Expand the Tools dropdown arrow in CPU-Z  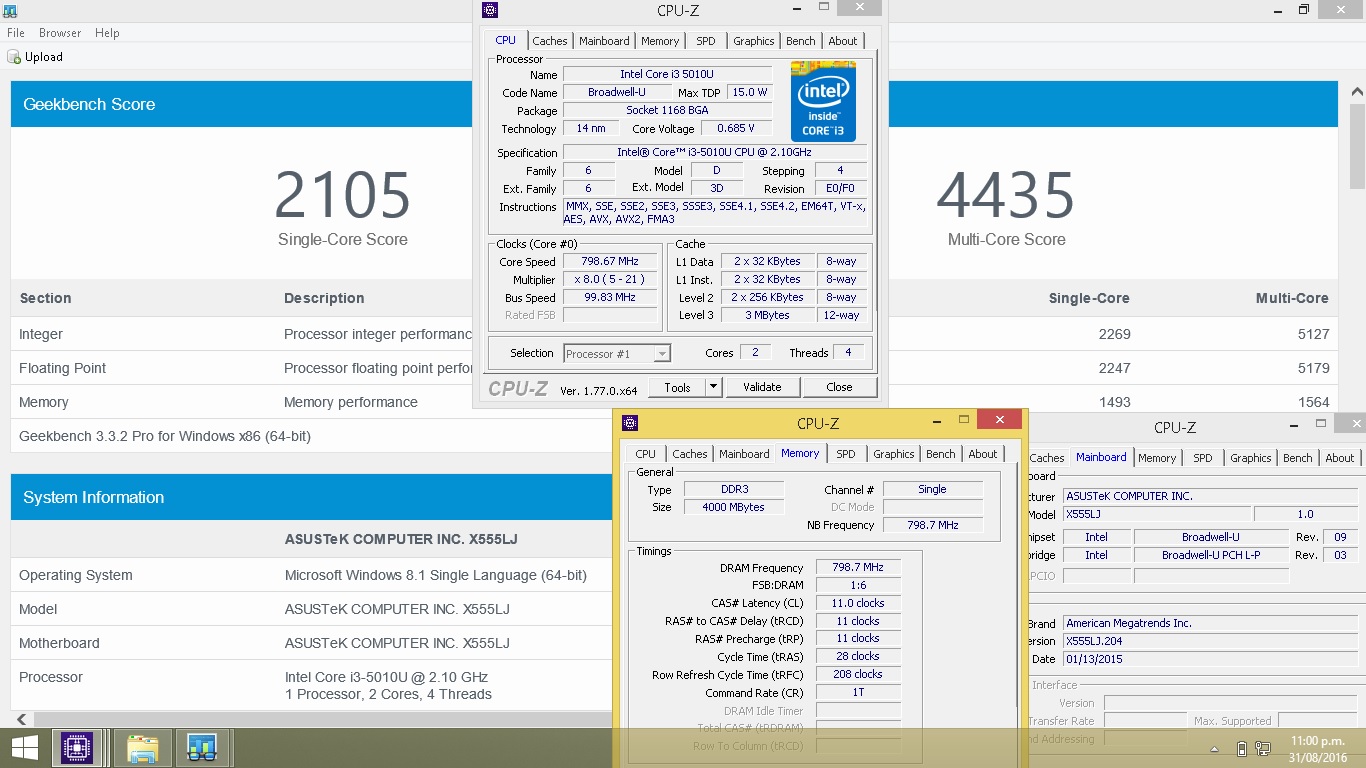tap(713, 387)
